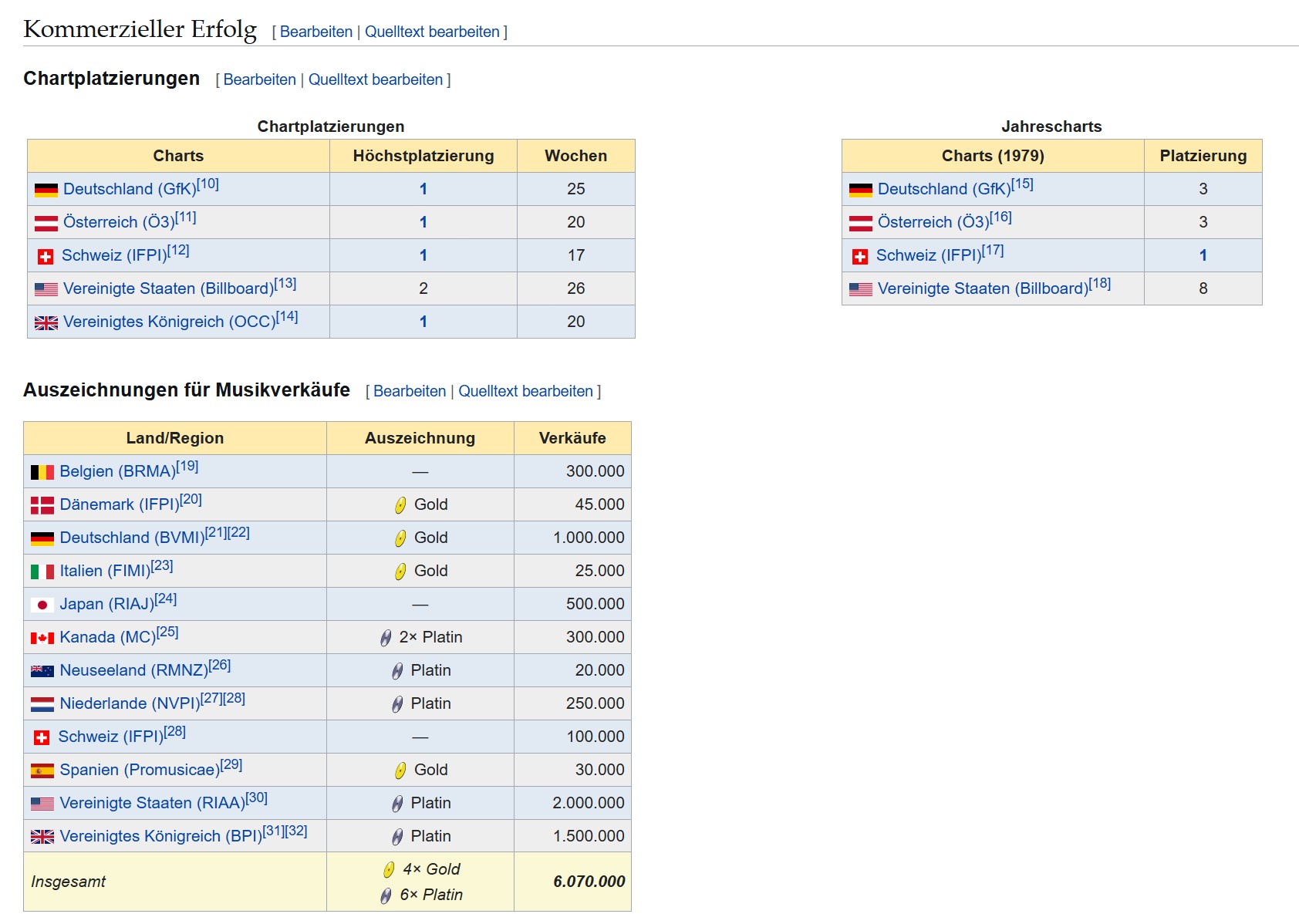Click the Höchstplatzierung column header
Image resolution: width=1299 pixels, height=924 pixels.
point(423,156)
